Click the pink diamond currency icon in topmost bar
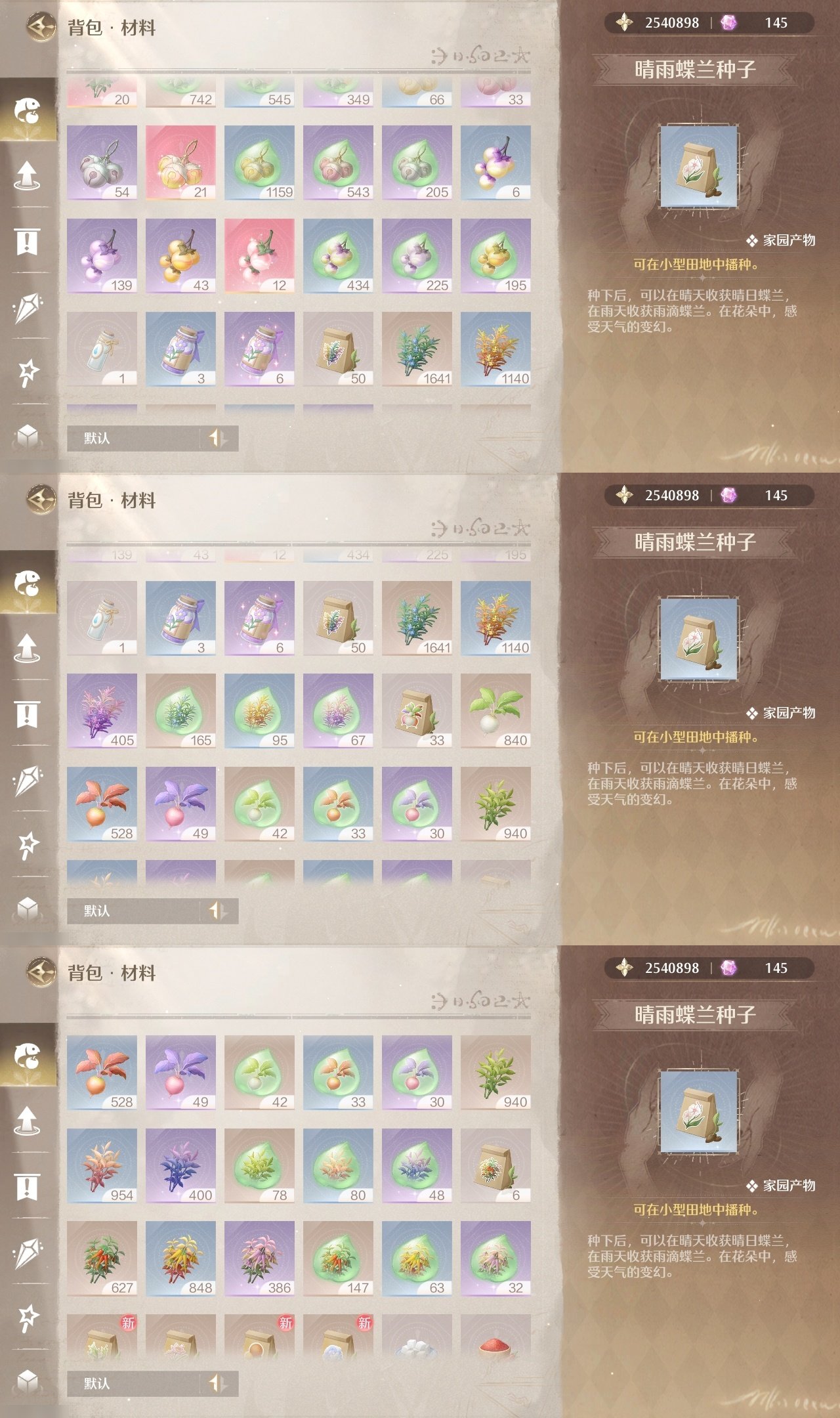This screenshot has height=1418, width=840. coord(728,23)
